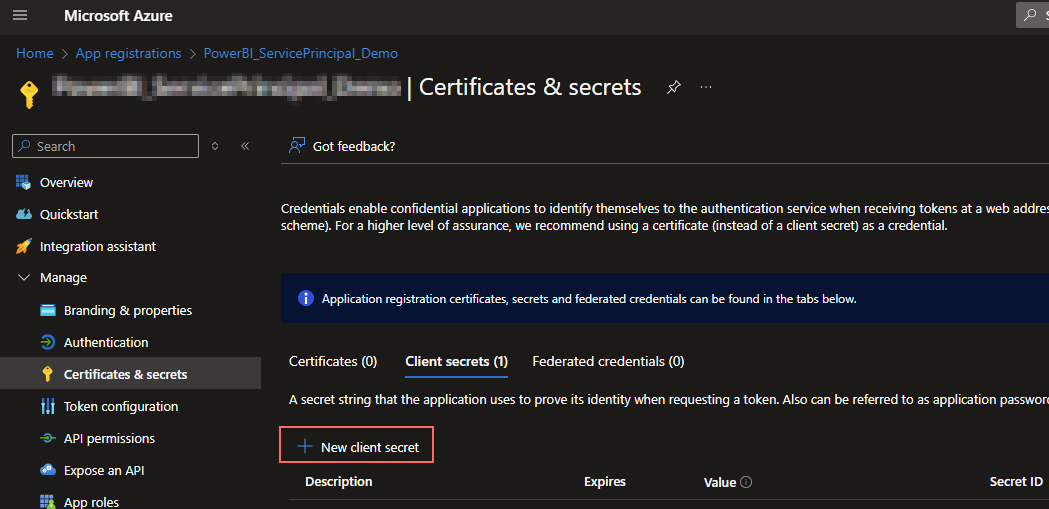
Task: Open Branding & properties
Action: (x=128, y=311)
